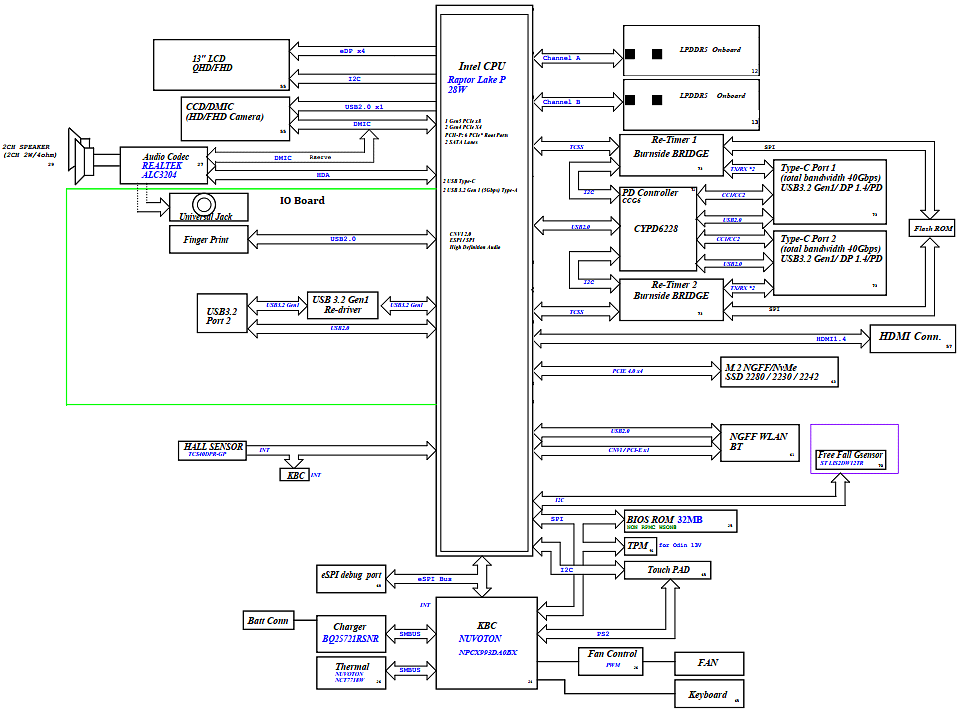Click the Intel CPU title text
This screenshot has height=715, width=964.
tap(482, 66)
